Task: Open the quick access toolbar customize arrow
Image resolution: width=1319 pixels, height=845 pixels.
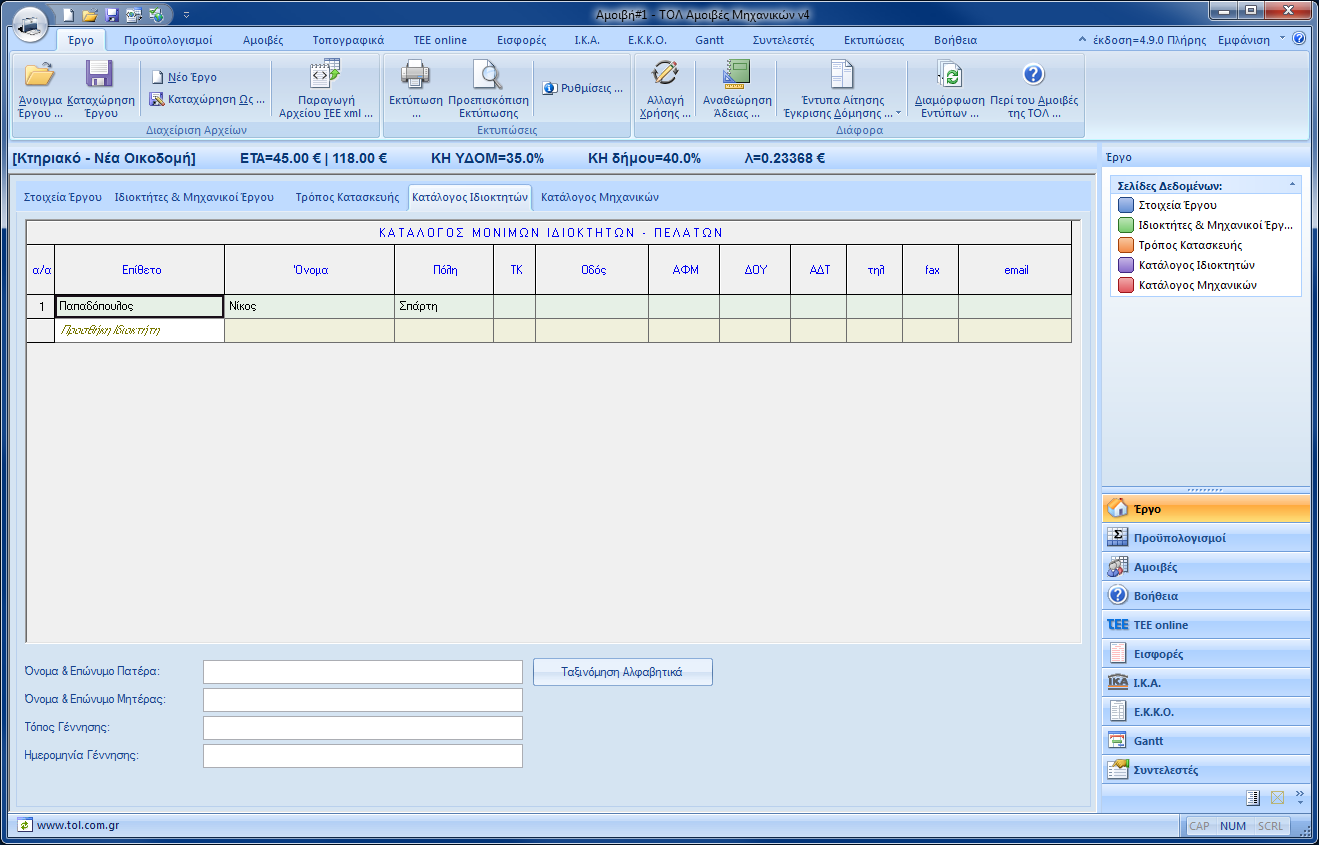Action: point(186,15)
